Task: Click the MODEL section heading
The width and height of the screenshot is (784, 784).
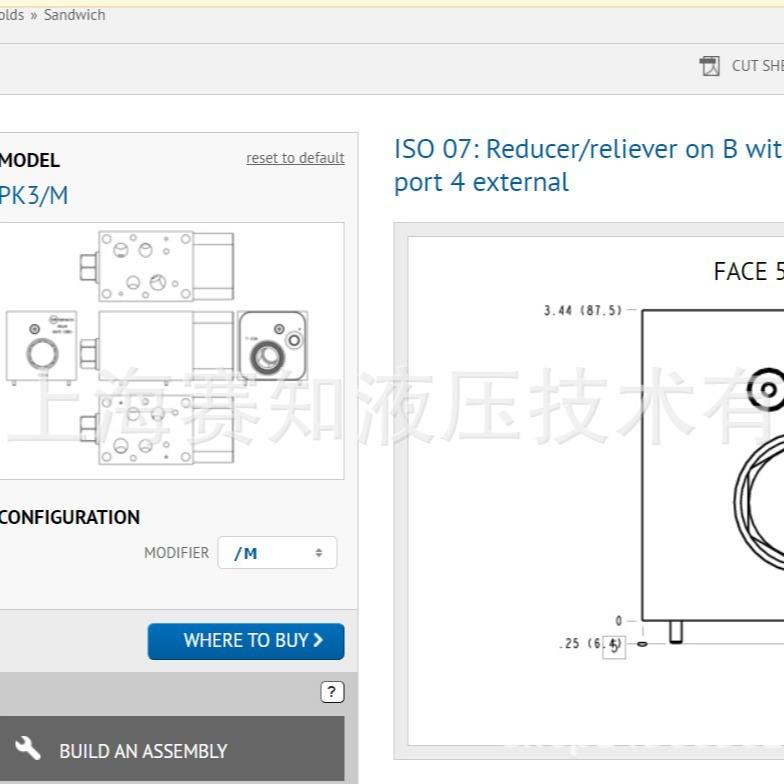Action: tap(30, 160)
